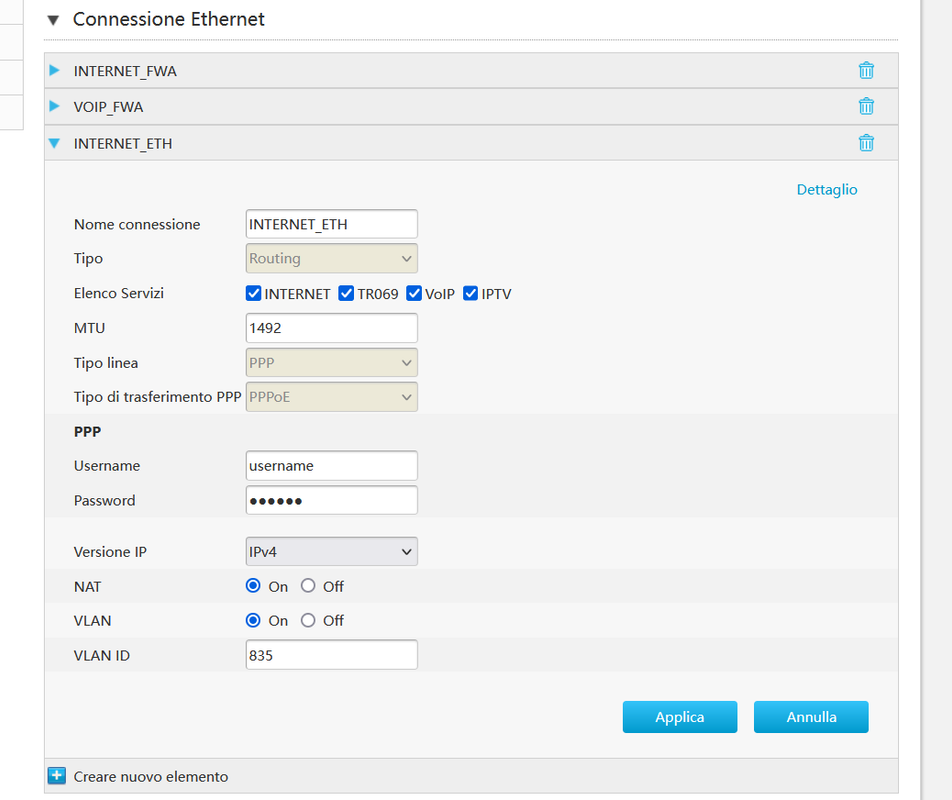The image size is (952, 800).
Task: Click the Annulla button
Action: click(811, 717)
